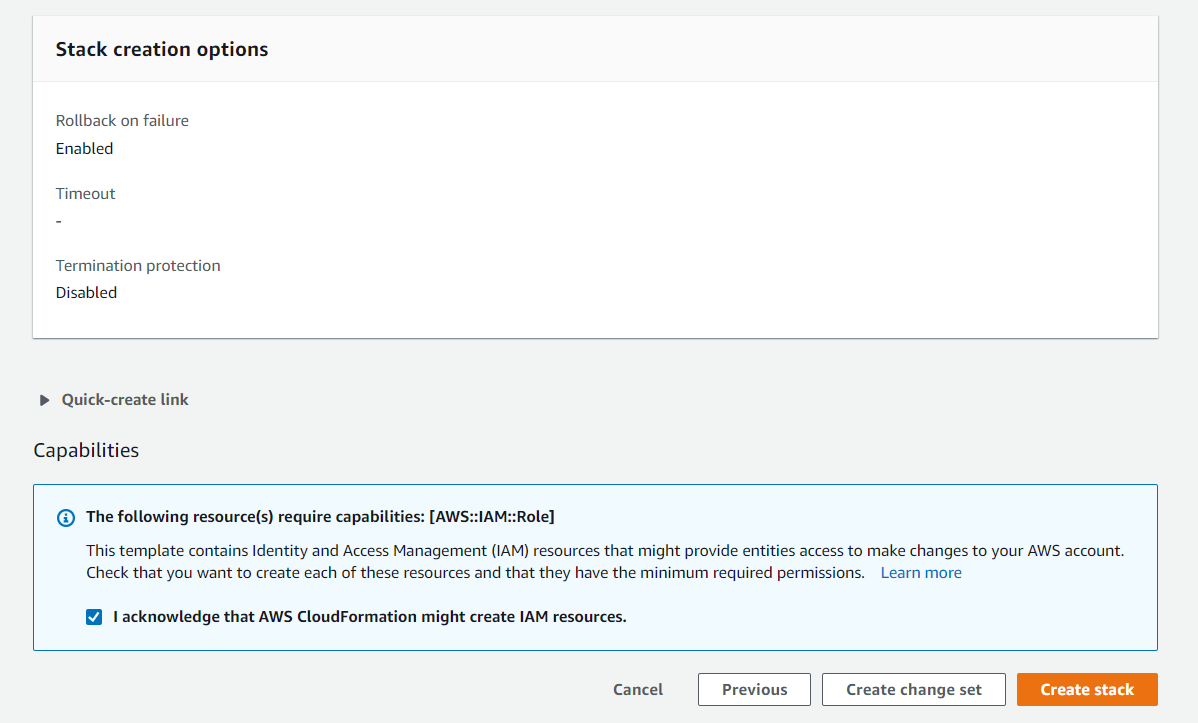Click the Enabled value under Rollback
This screenshot has height=723, width=1198.
coord(84,148)
